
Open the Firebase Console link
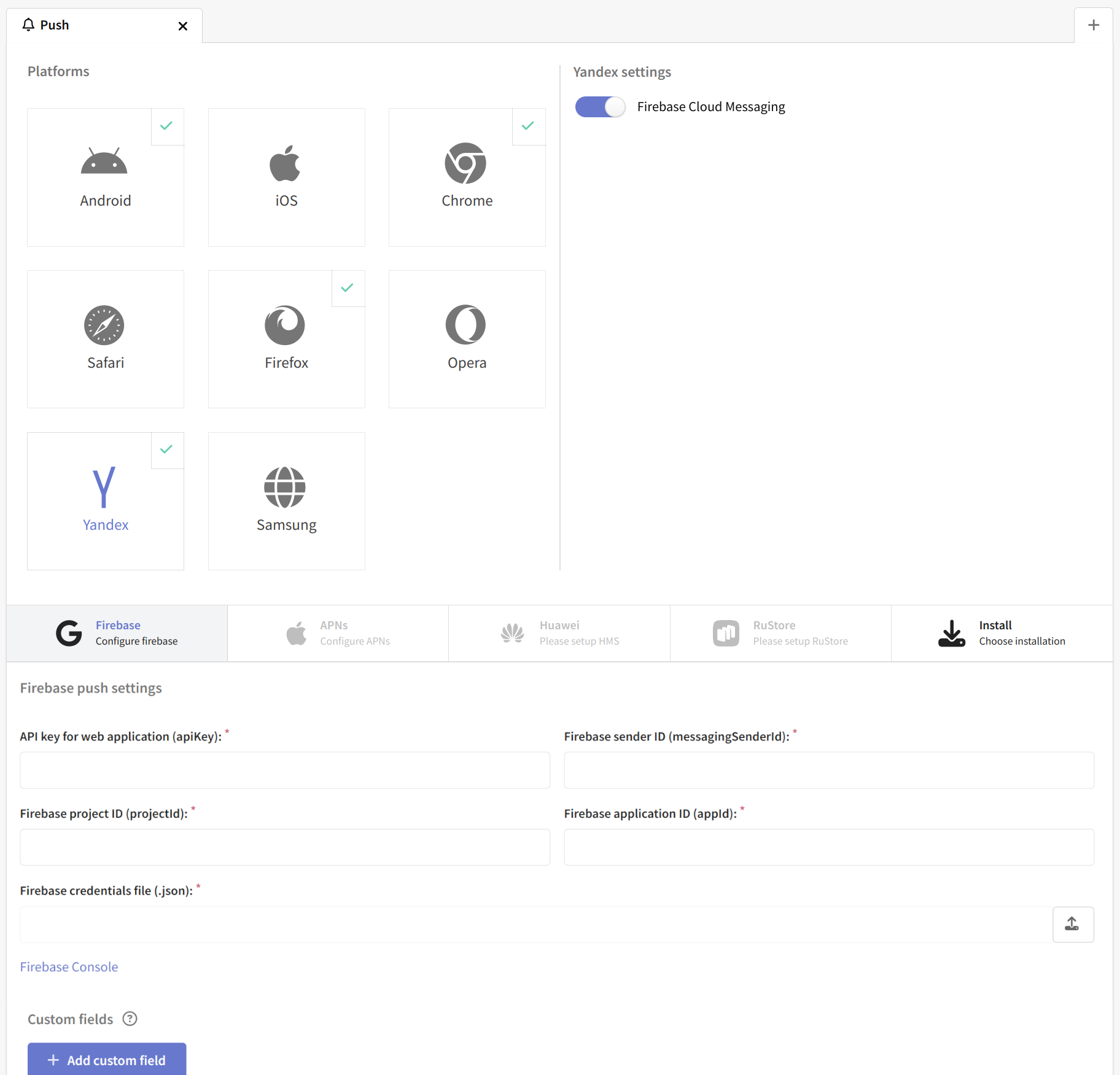pyautogui.click(x=69, y=967)
